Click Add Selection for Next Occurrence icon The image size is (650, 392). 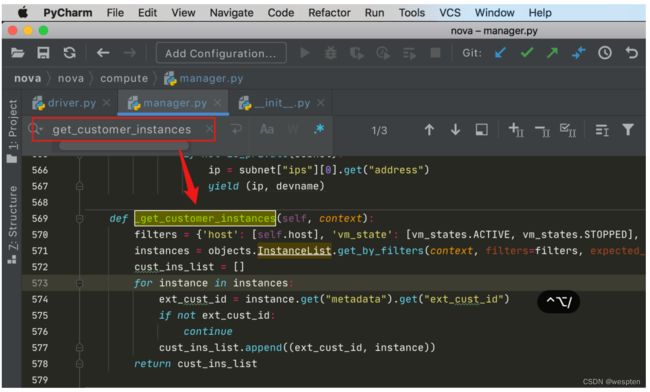516,130
